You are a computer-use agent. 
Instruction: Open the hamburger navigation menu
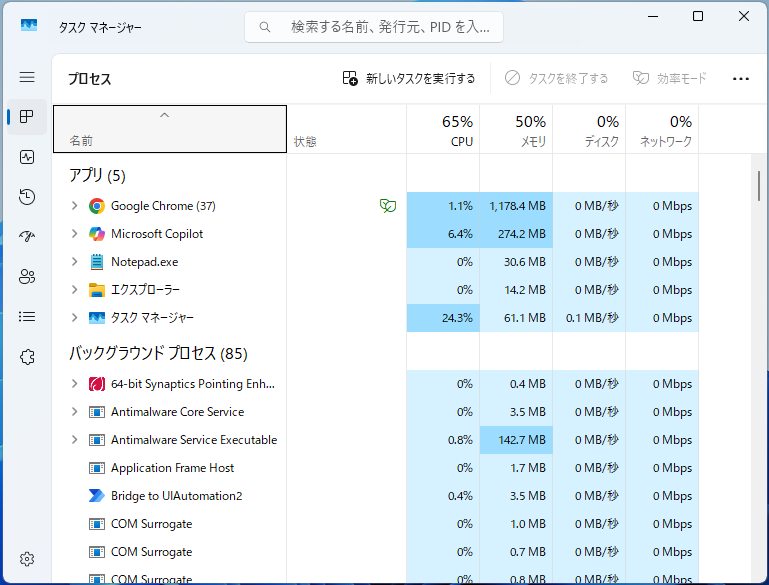coord(27,77)
